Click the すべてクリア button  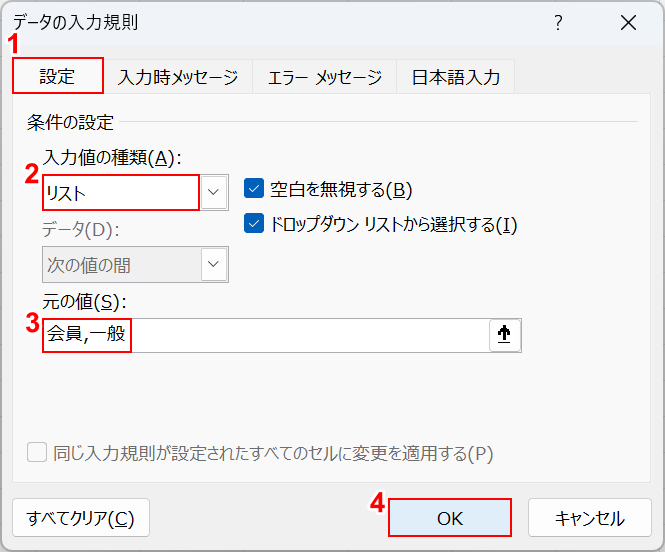(81, 518)
